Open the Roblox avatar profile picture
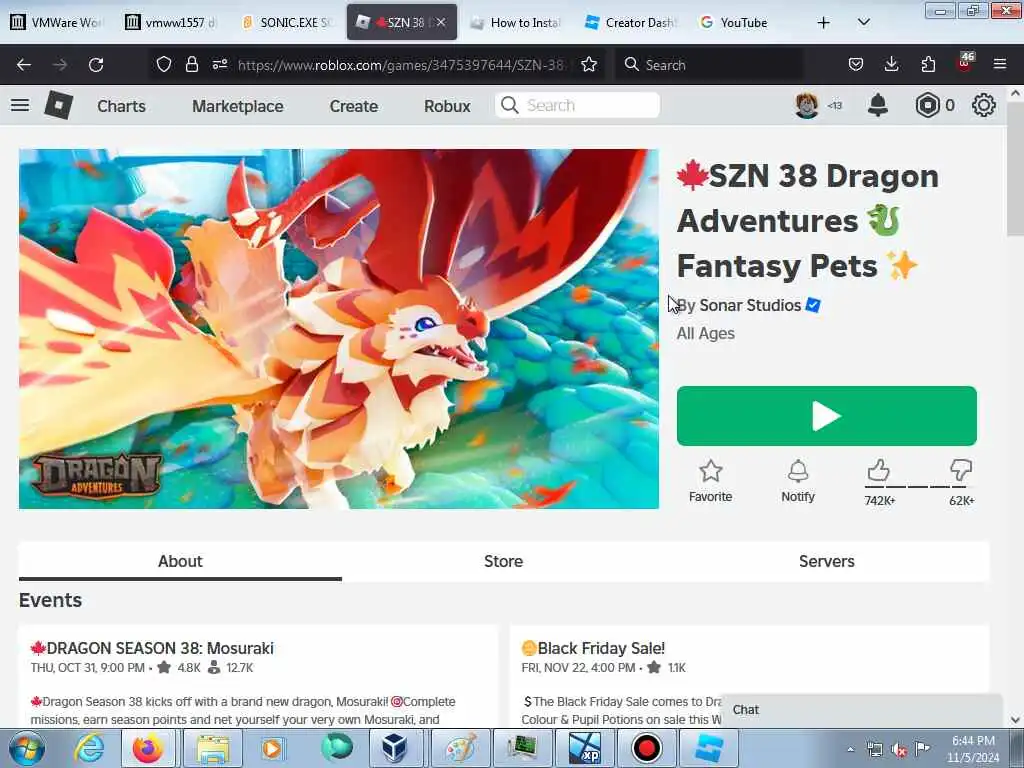The width and height of the screenshot is (1024, 768). [x=807, y=105]
